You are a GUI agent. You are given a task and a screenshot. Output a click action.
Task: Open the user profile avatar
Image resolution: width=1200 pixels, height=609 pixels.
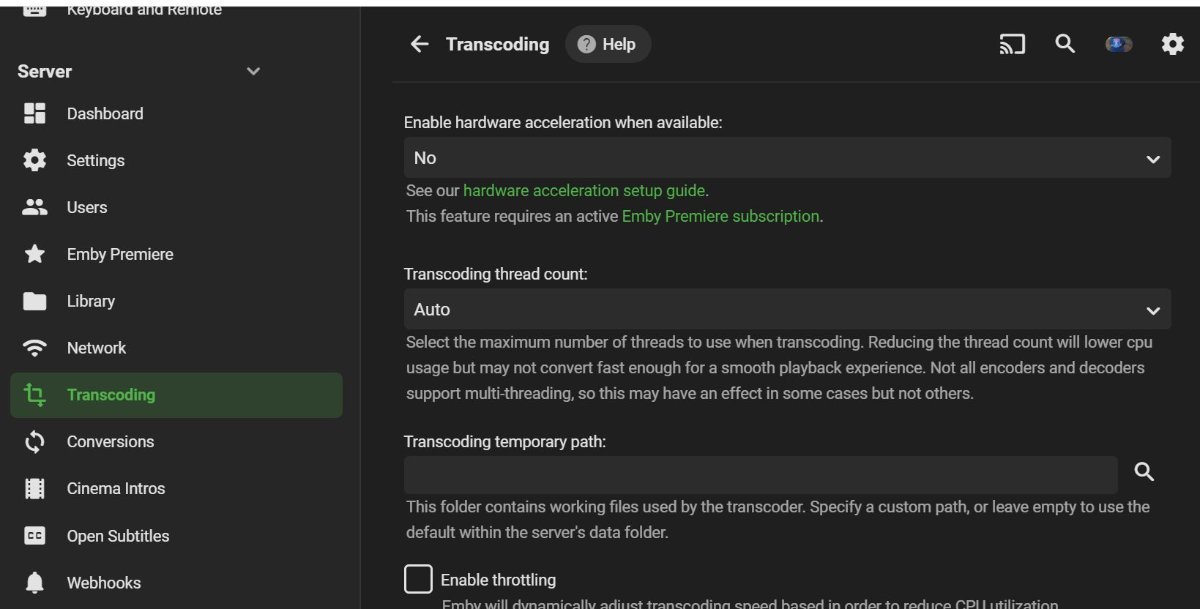[1118, 44]
